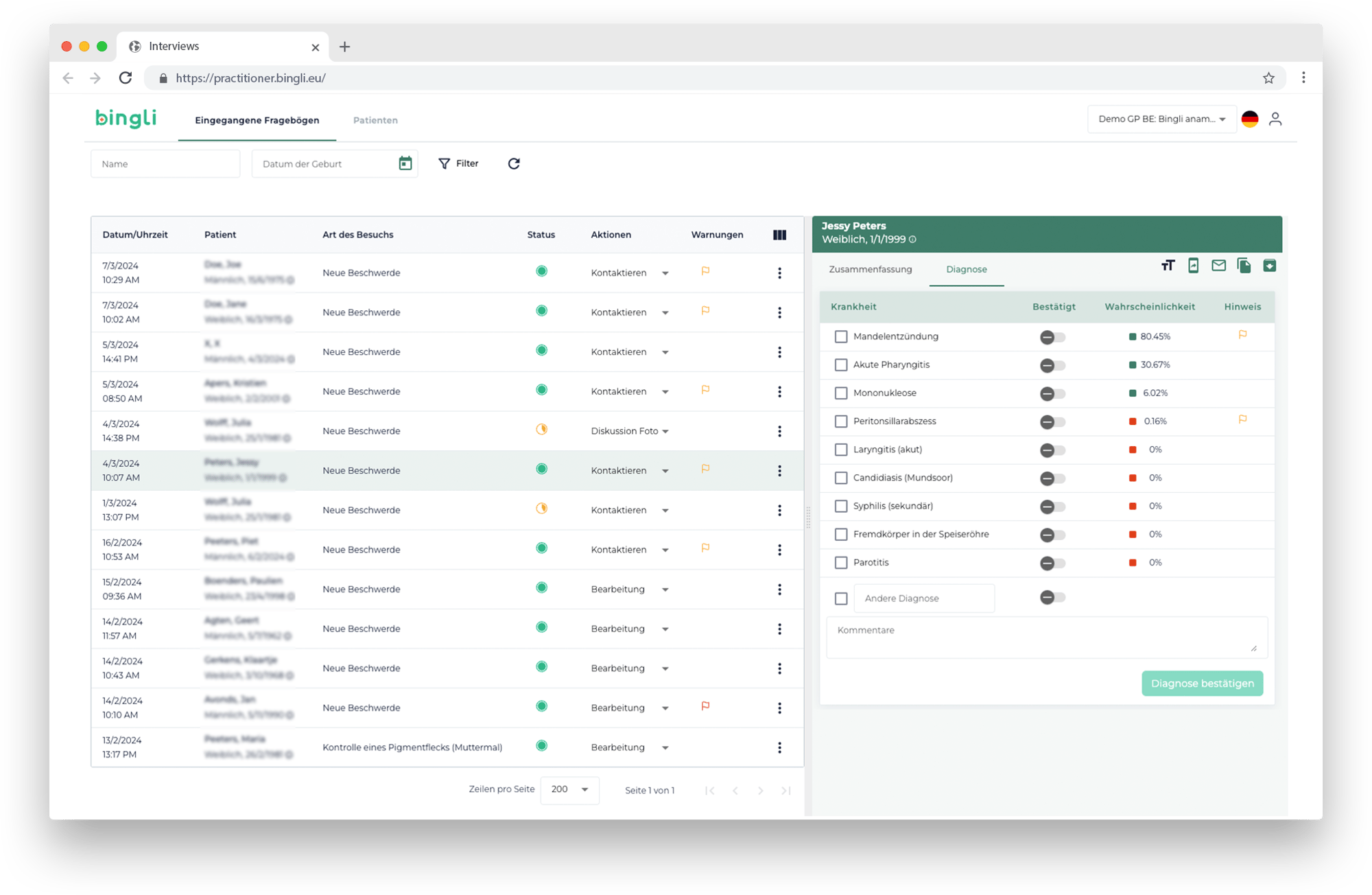
Task: Check the Mandelentzündung checkbox
Action: (840, 336)
